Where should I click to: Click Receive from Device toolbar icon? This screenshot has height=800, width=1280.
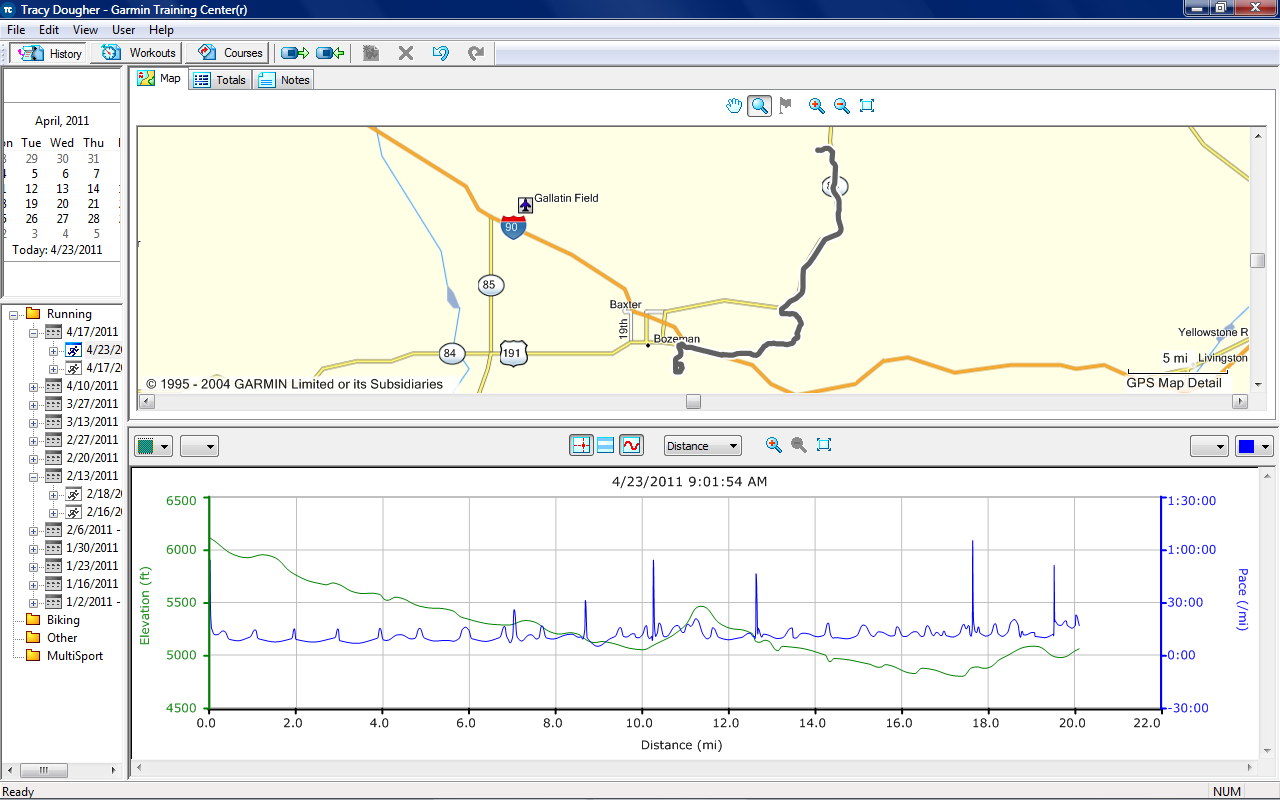[x=331, y=53]
